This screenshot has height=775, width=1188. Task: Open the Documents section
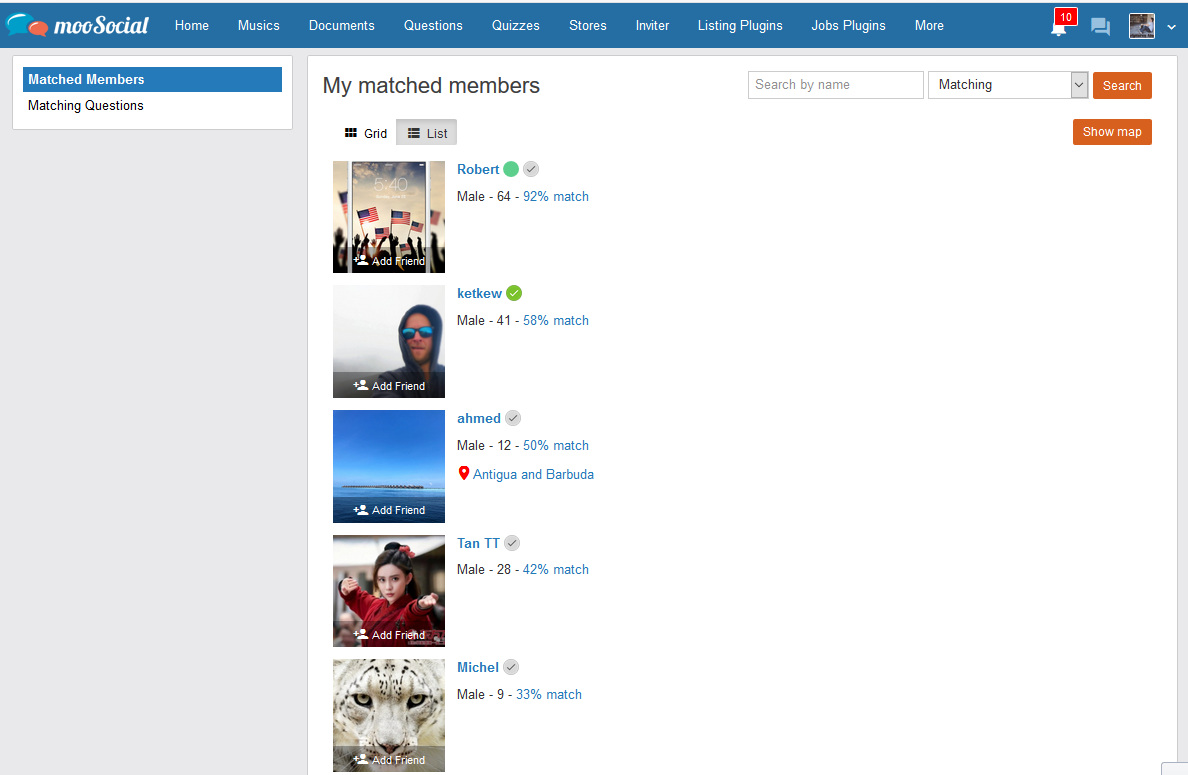click(342, 25)
